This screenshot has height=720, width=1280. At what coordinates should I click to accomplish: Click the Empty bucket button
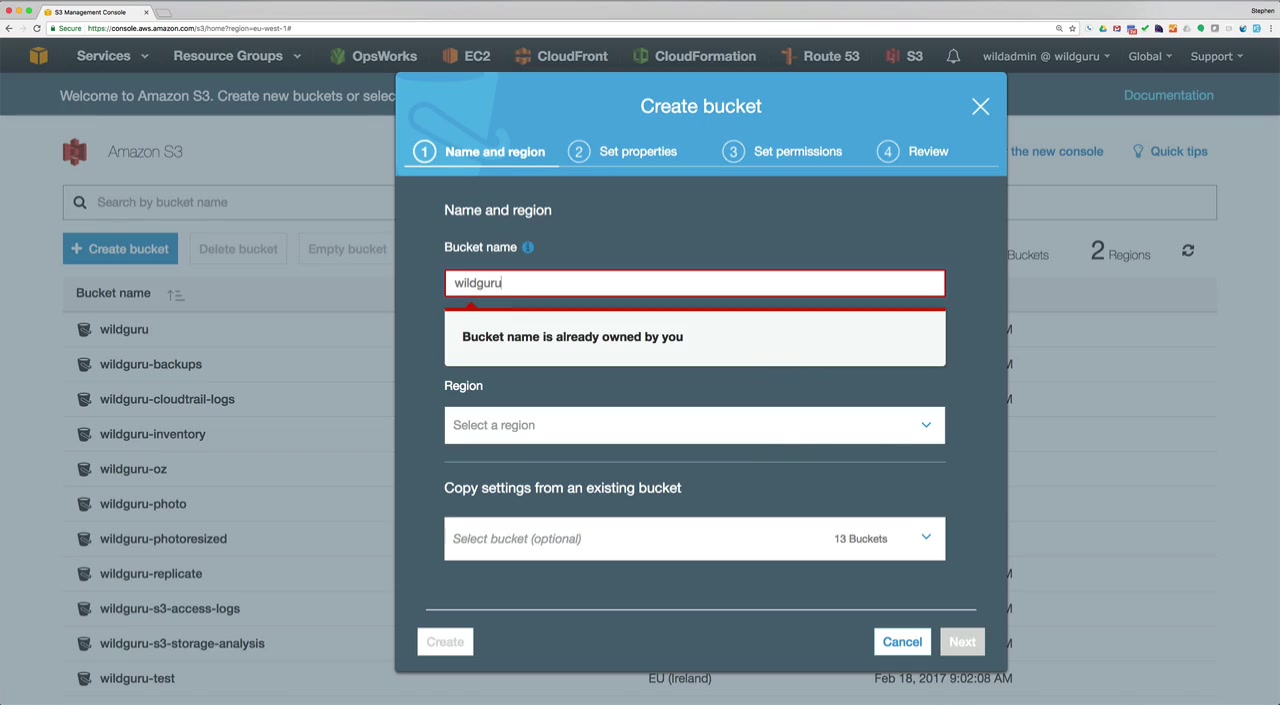pos(347,249)
